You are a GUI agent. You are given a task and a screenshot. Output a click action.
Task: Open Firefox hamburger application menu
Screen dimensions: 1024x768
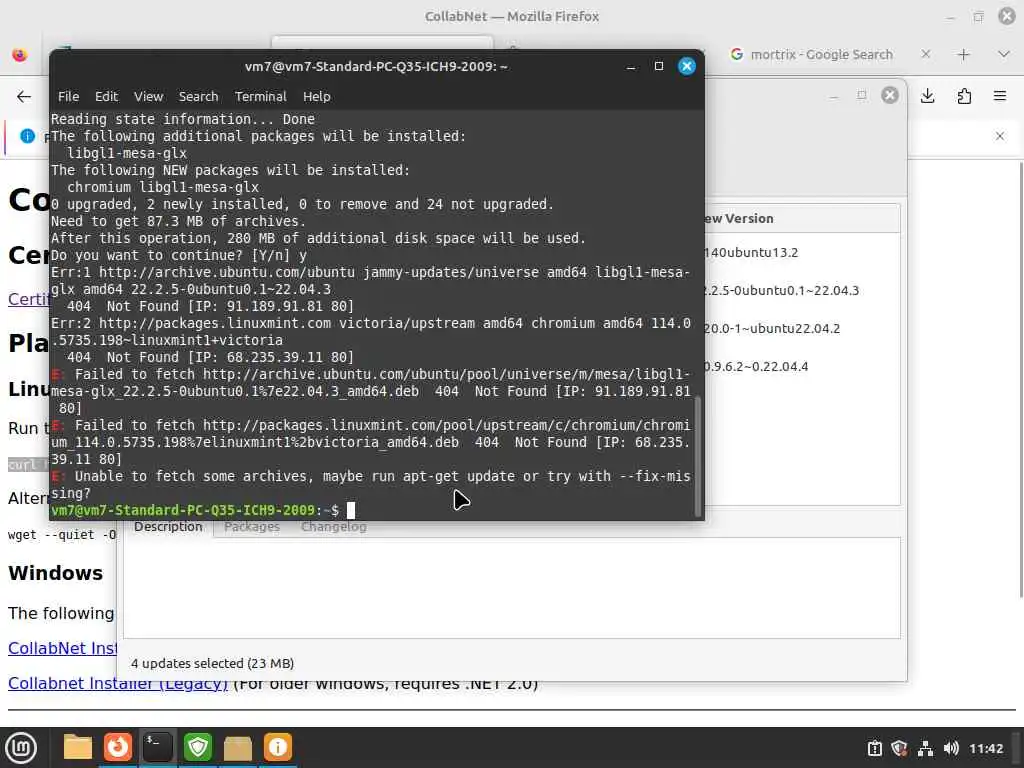pos(1000,97)
